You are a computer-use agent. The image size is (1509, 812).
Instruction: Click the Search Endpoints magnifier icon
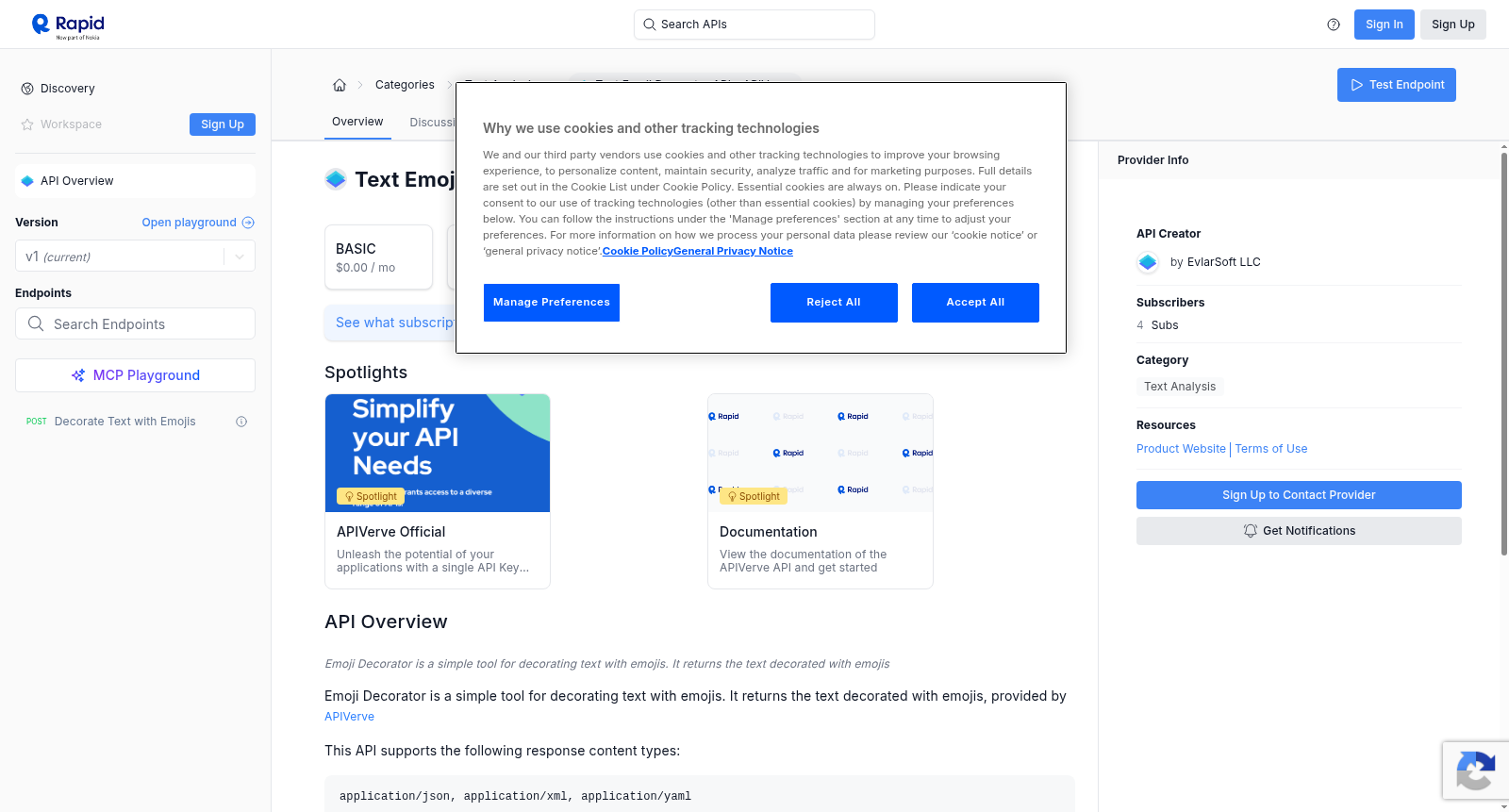point(36,323)
